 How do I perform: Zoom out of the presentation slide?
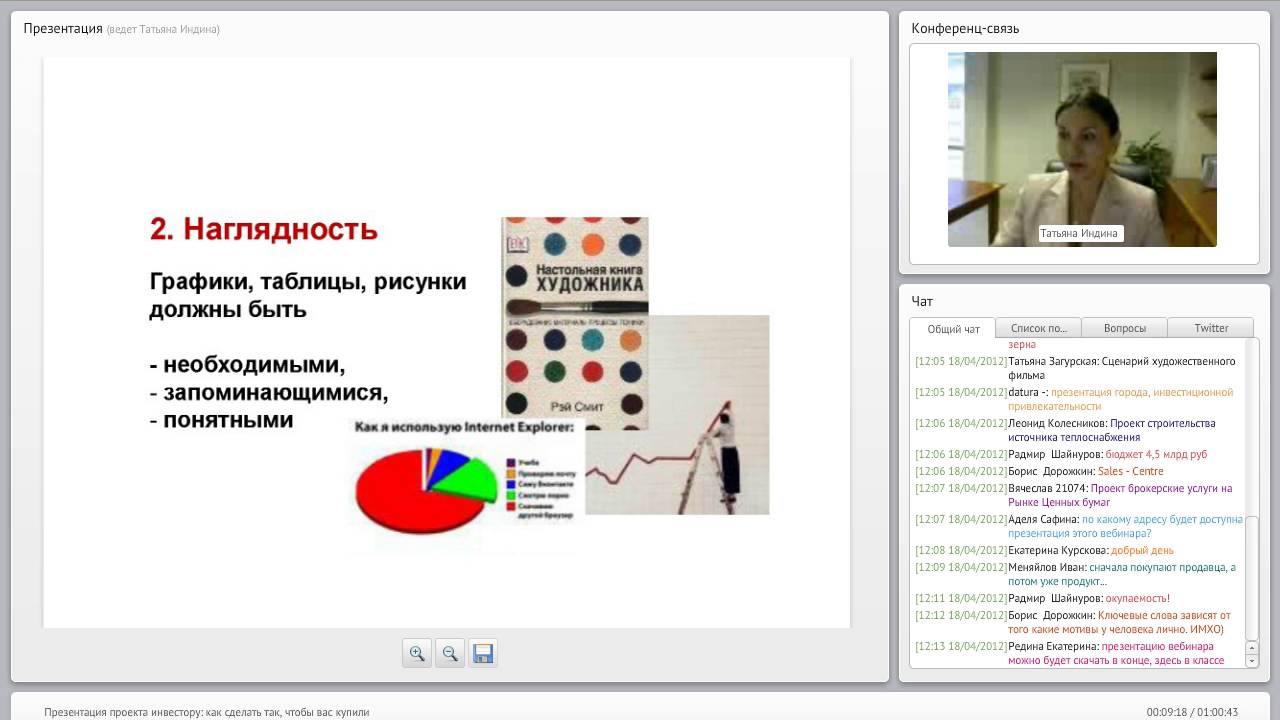tap(450, 653)
